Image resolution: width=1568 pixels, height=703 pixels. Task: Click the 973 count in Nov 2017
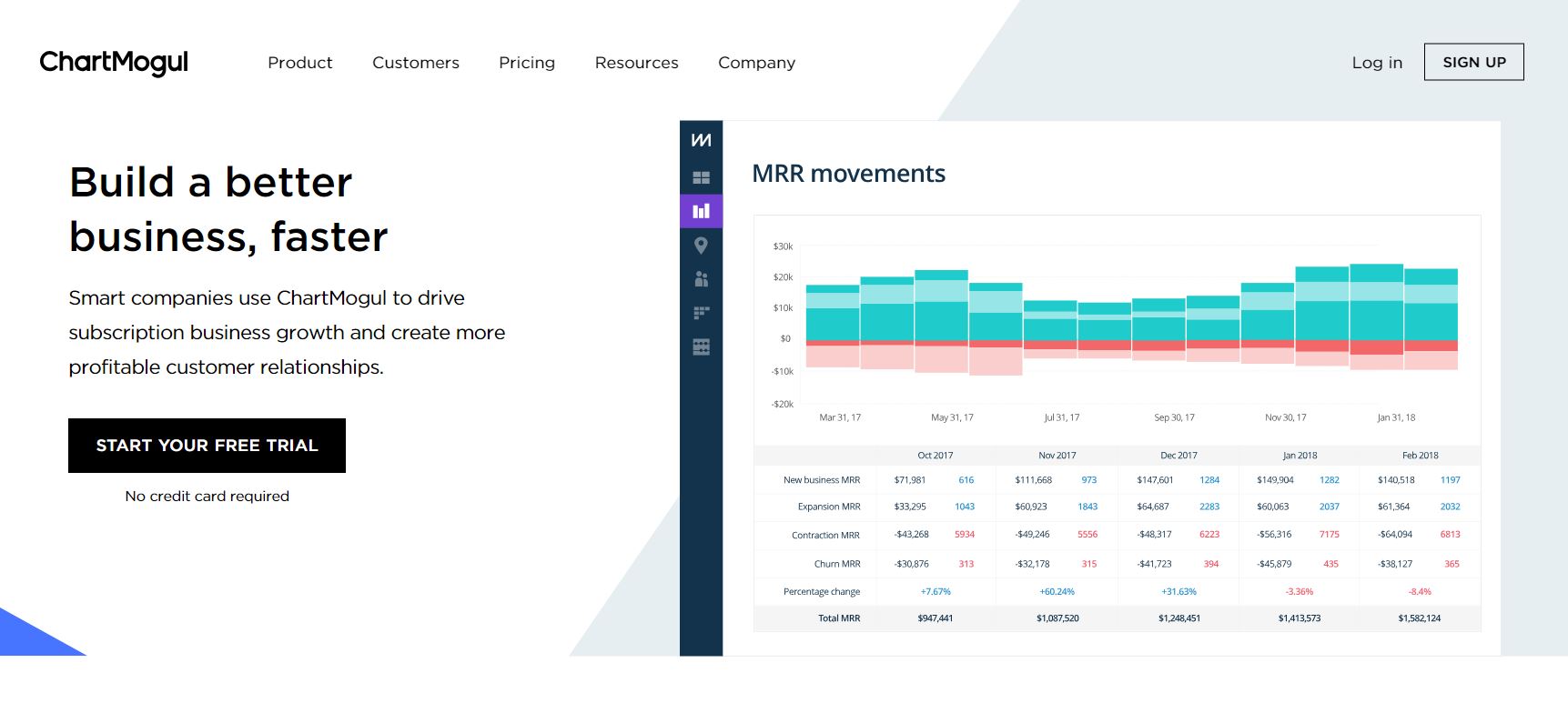click(x=1089, y=480)
